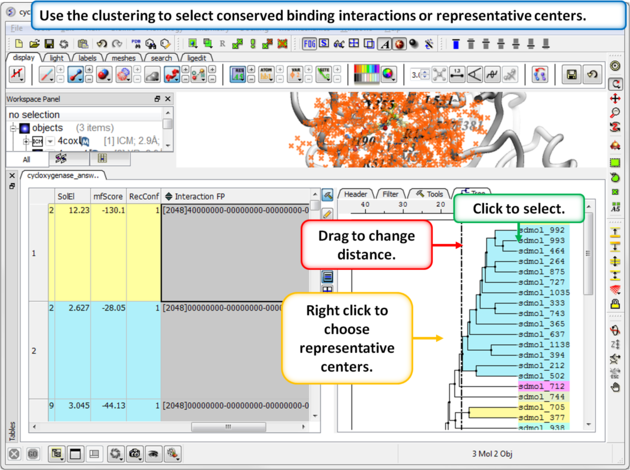The image size is (630, 470).
Task: Open the ligedit tab
Action: [x=197, y=58]
